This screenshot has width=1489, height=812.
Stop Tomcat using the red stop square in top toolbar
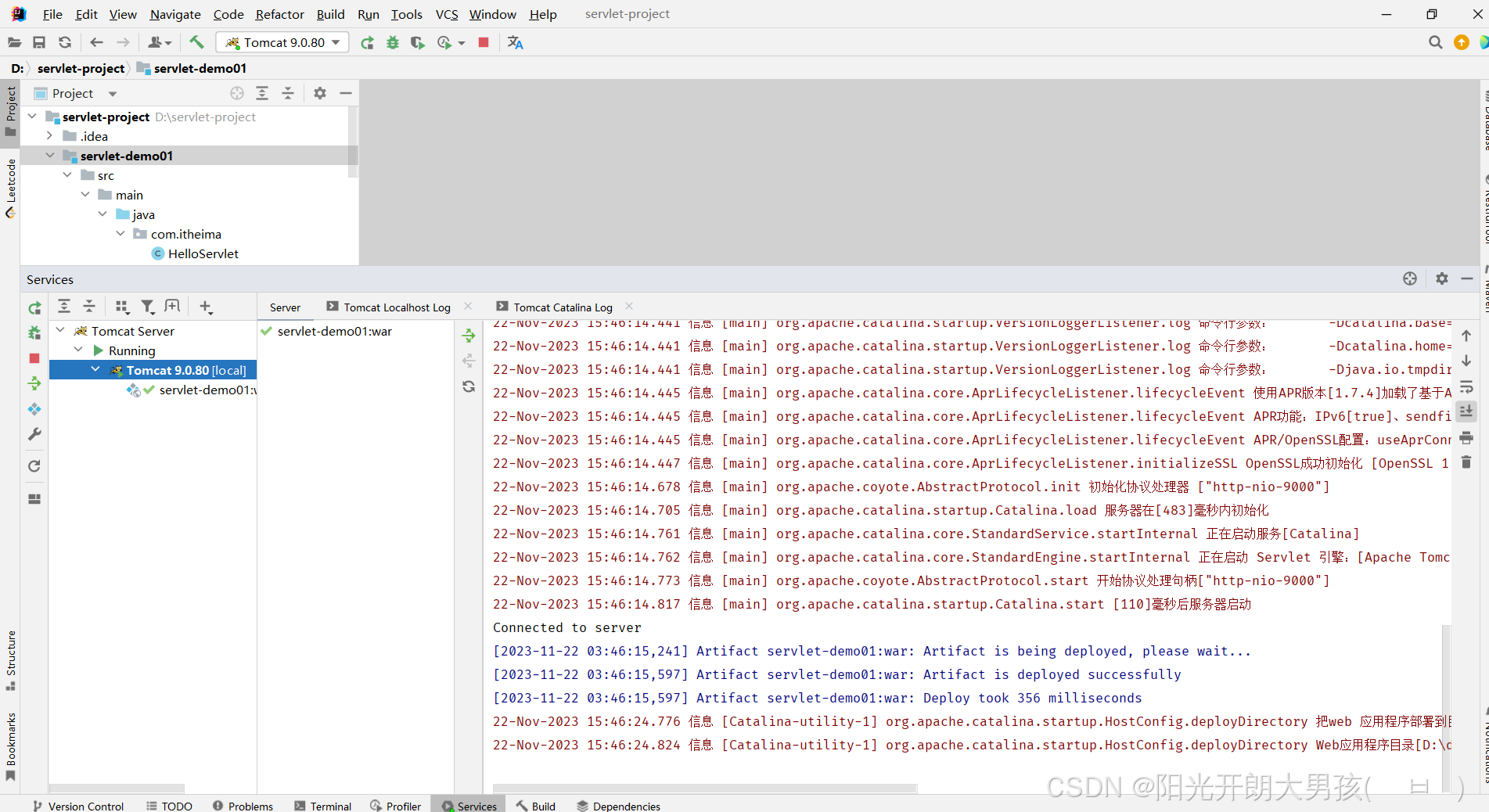[484, 42]
